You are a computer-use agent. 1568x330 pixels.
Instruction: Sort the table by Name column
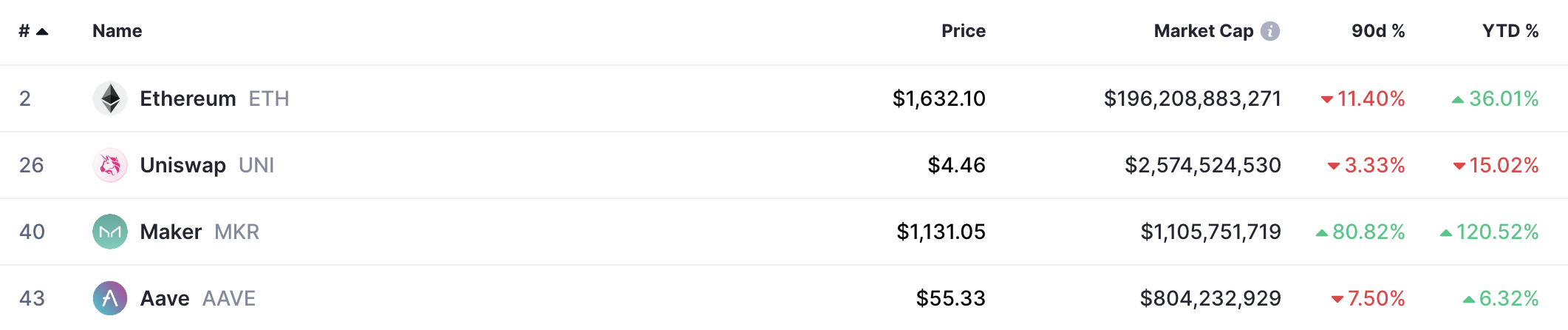[x=117, y=31]
